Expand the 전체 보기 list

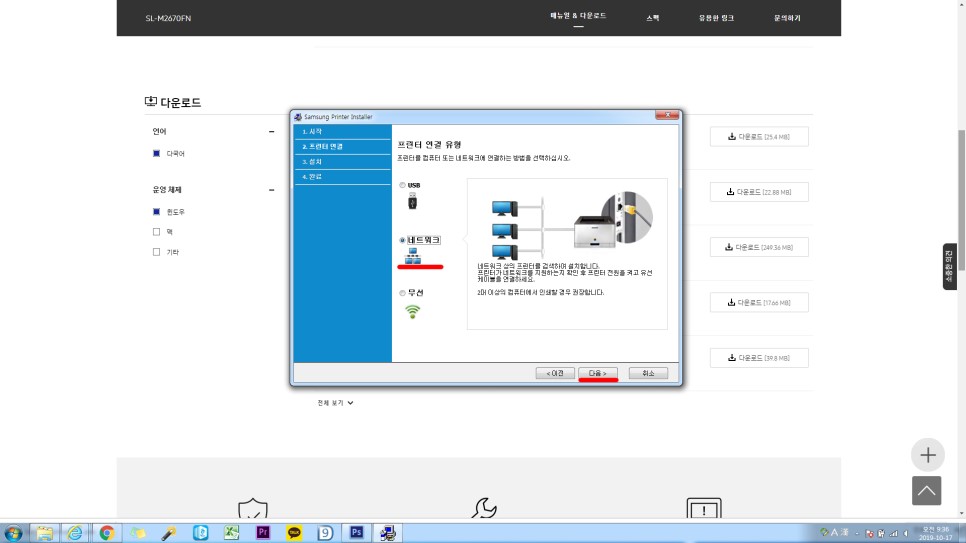(335, 402)
